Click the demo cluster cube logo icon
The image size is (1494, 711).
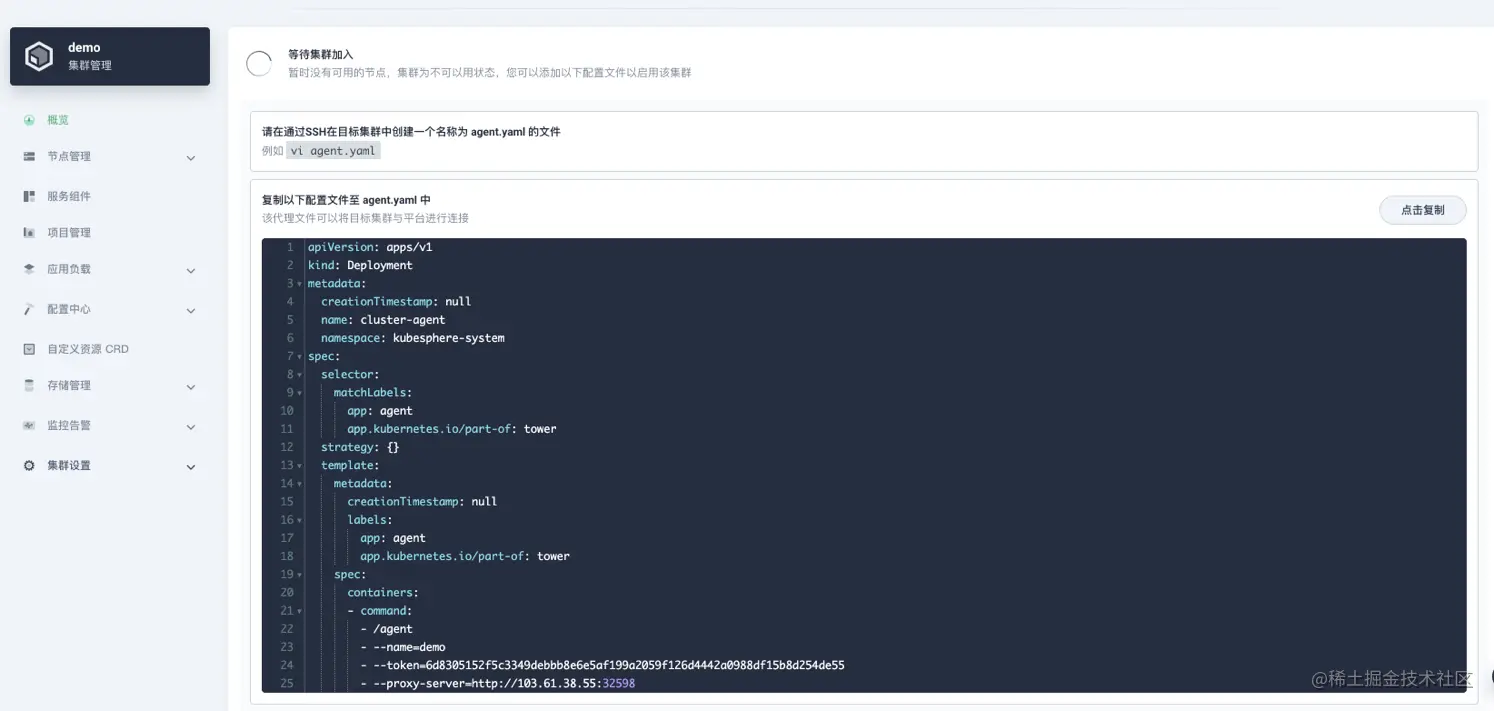coord(39,56)
